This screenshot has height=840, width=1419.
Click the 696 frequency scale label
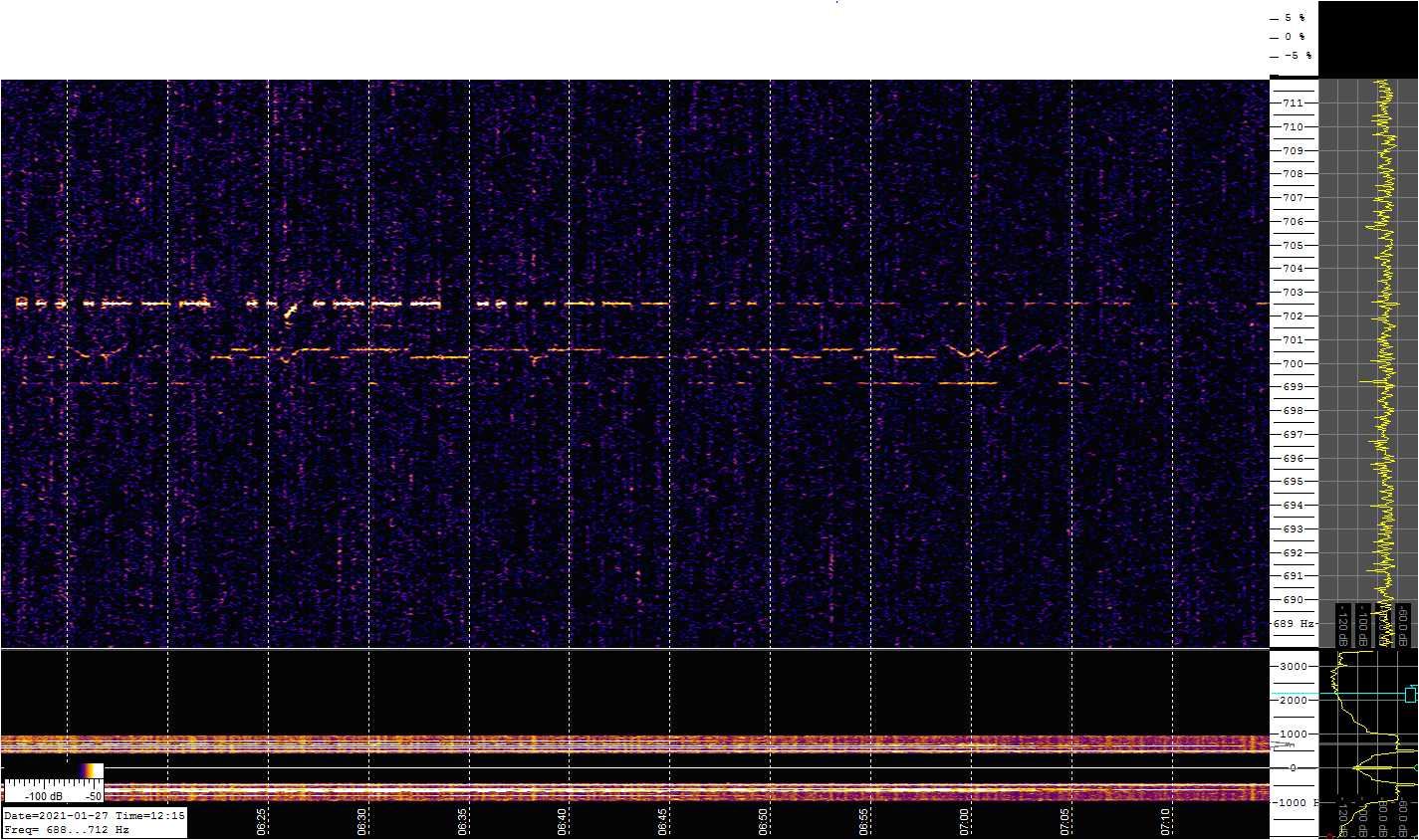pyautogui.click(x=1294, y=459)
